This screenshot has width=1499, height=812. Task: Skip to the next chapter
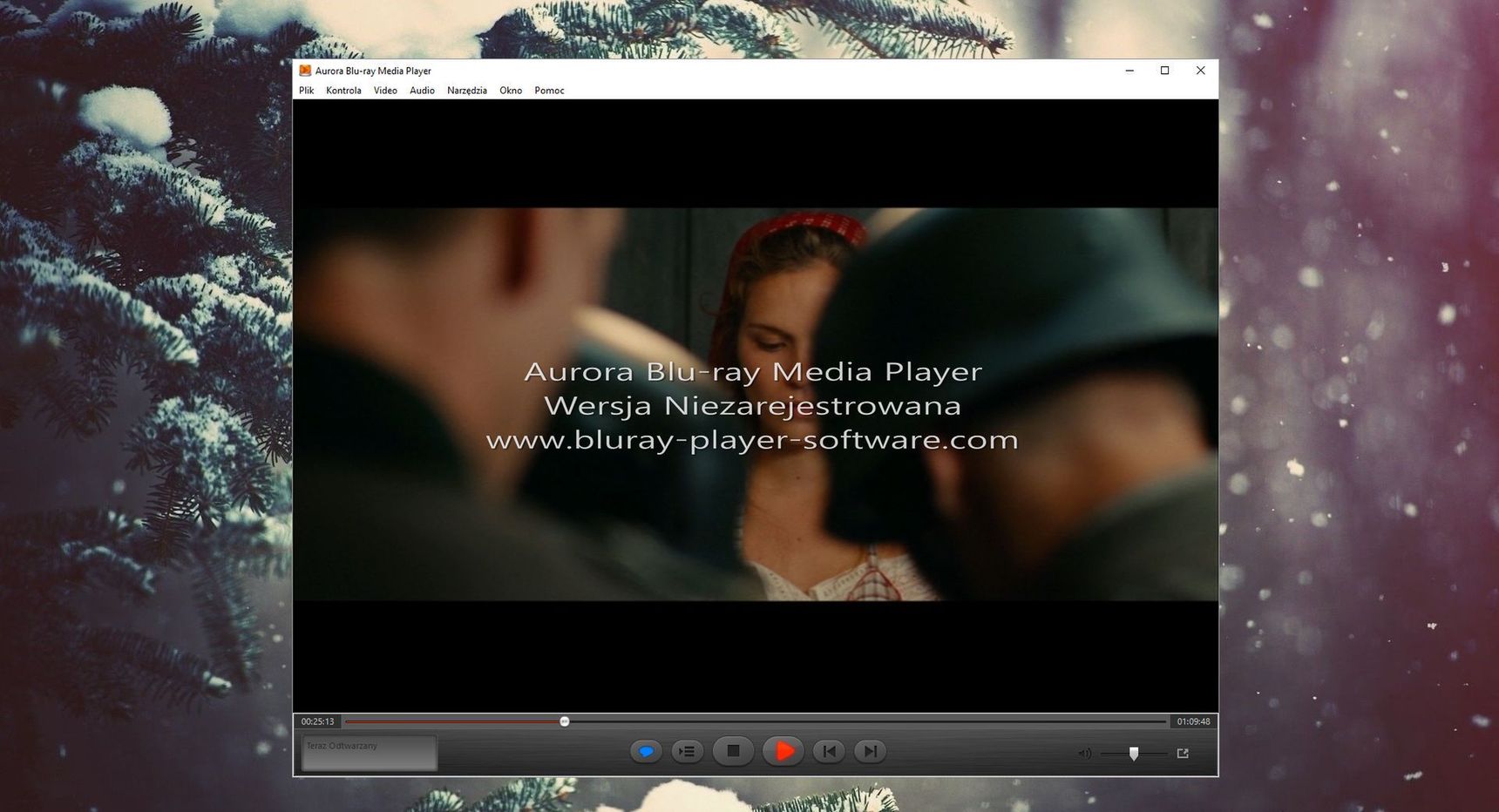pos(870,751)
